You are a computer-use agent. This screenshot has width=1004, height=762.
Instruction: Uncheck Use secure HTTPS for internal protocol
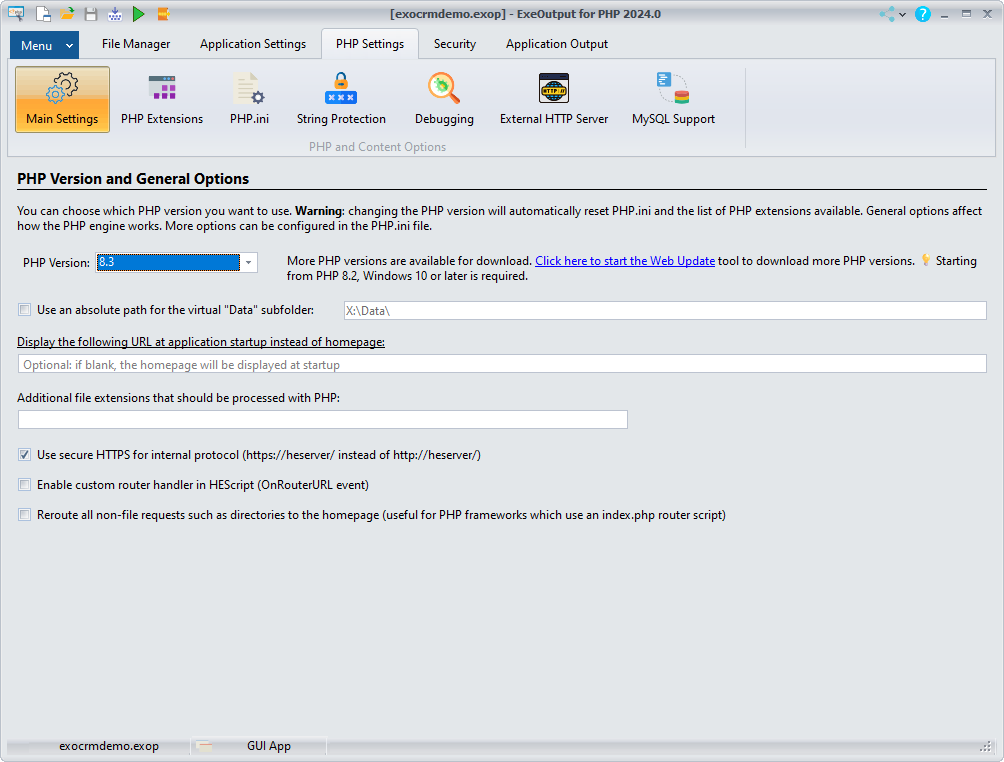25,454
